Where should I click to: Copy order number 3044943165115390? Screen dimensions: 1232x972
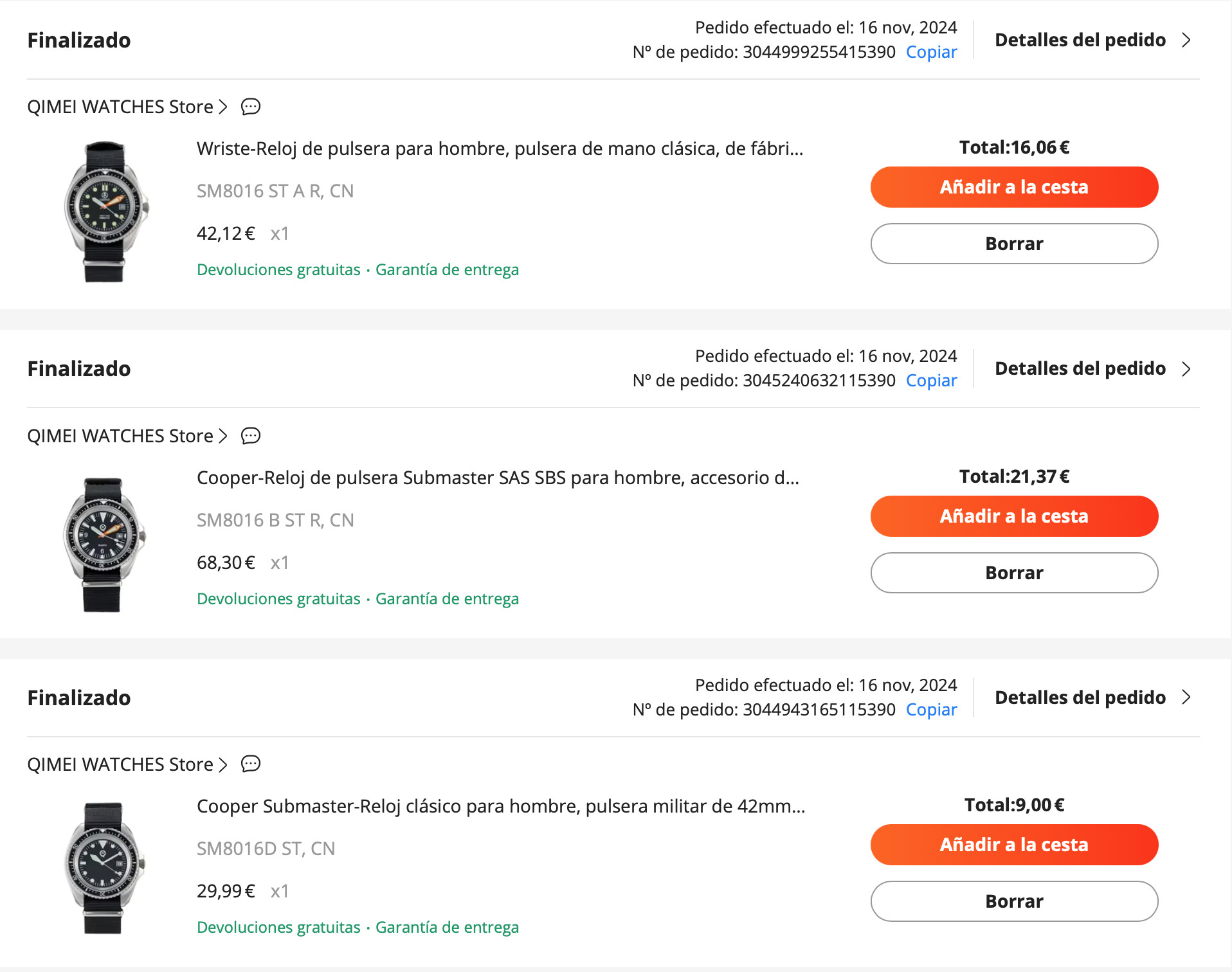(x=931, y=710)
